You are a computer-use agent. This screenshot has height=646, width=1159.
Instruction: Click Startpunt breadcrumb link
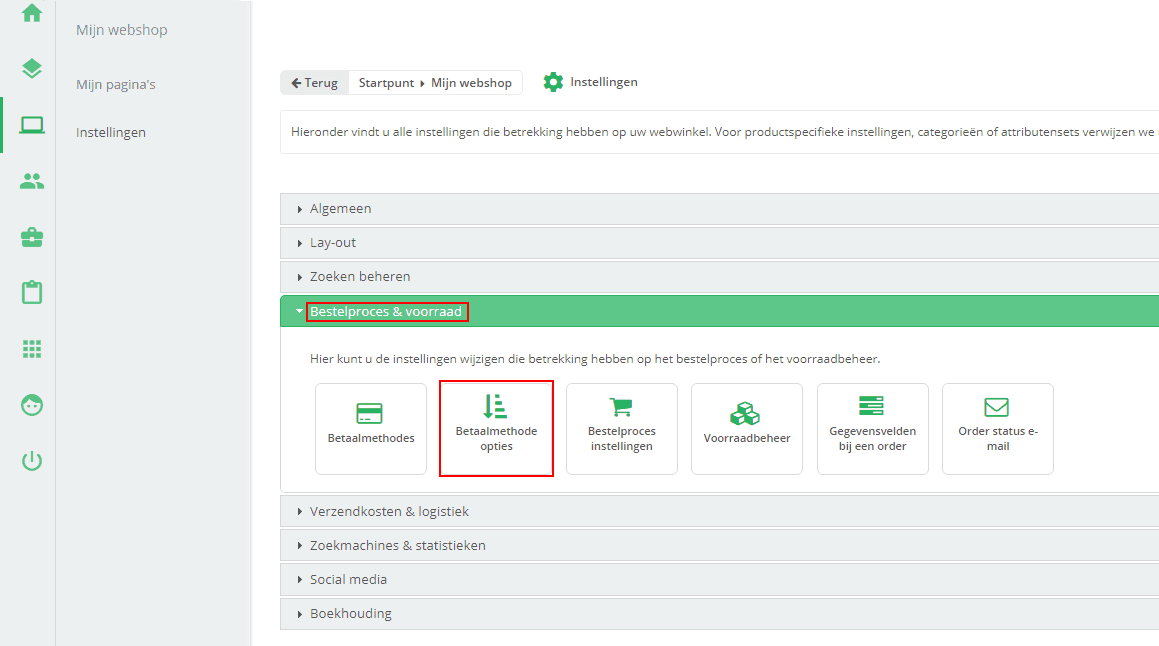[x=386, y=83]
